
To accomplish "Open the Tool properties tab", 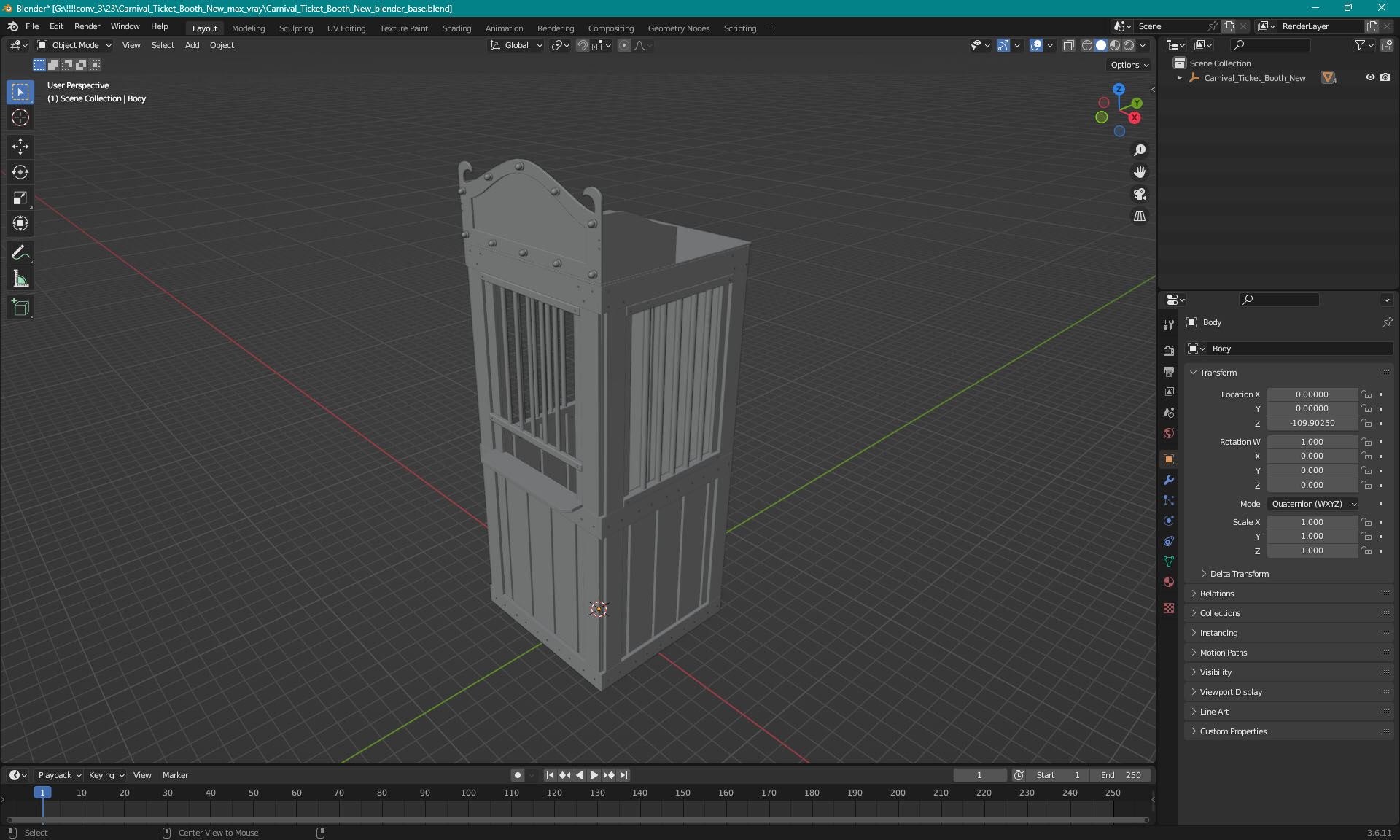I will (x=1169, y=325).
